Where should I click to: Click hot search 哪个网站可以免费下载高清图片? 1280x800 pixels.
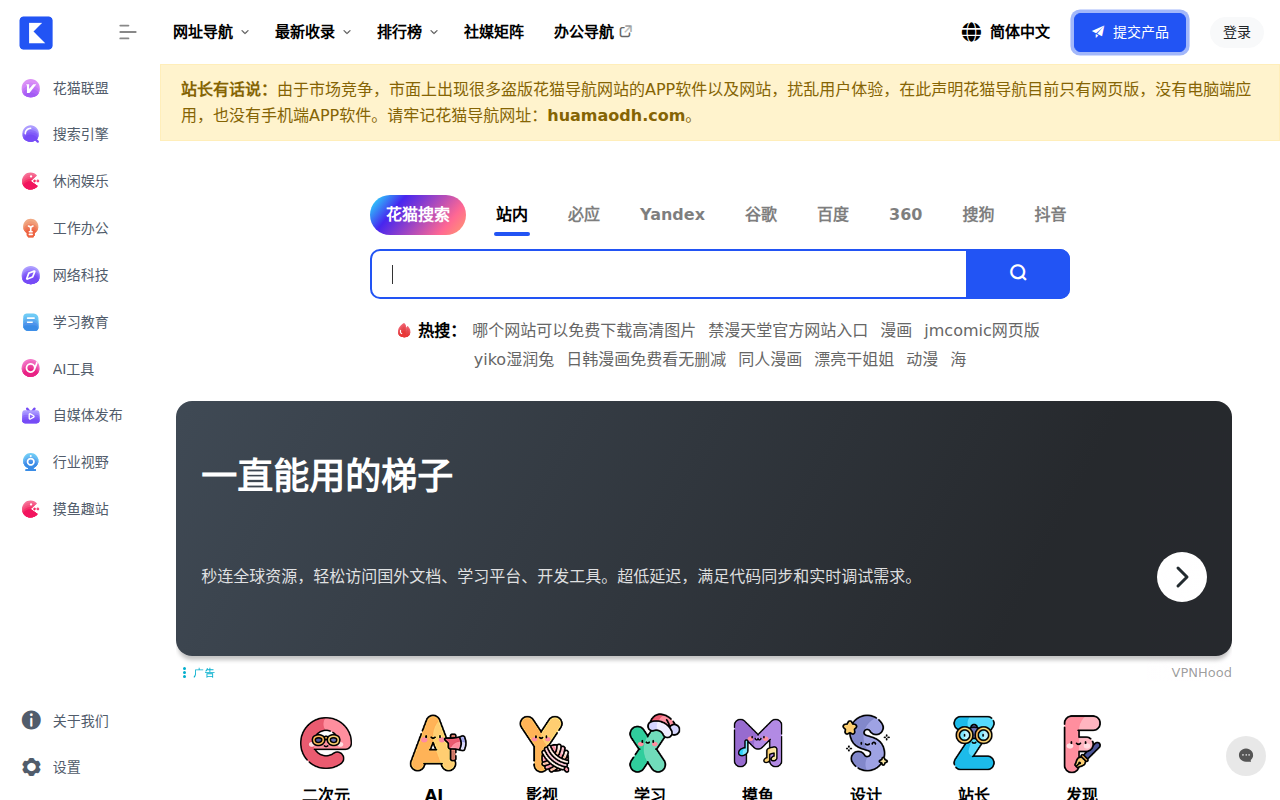[x=584, y=330]
